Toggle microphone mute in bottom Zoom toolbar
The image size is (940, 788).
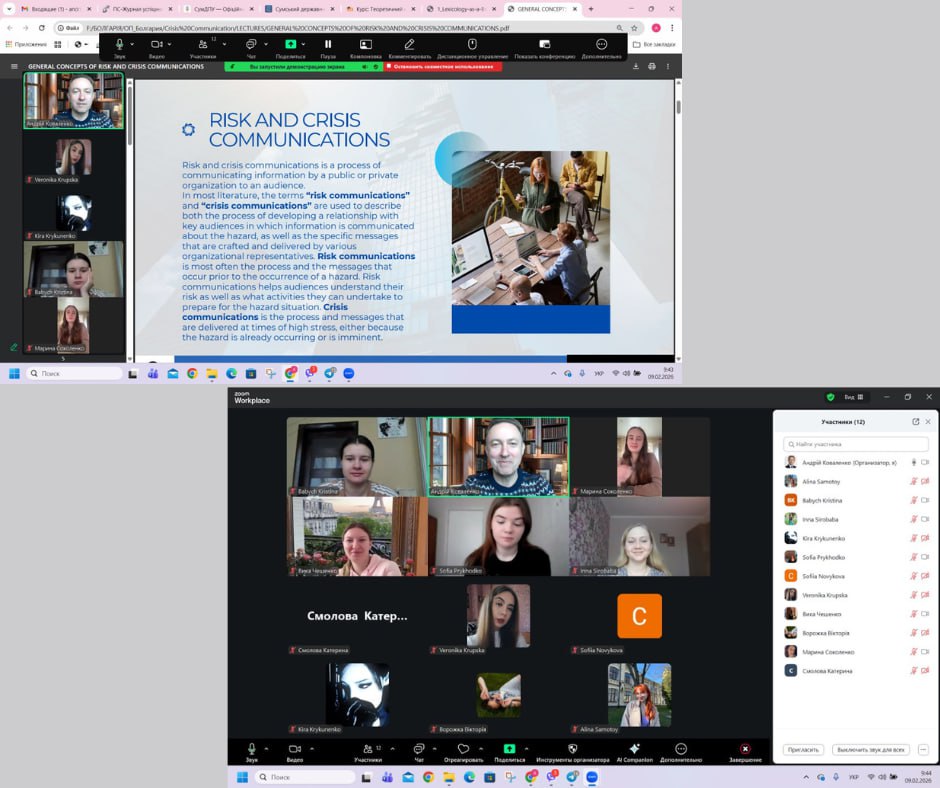click(251, 749)
